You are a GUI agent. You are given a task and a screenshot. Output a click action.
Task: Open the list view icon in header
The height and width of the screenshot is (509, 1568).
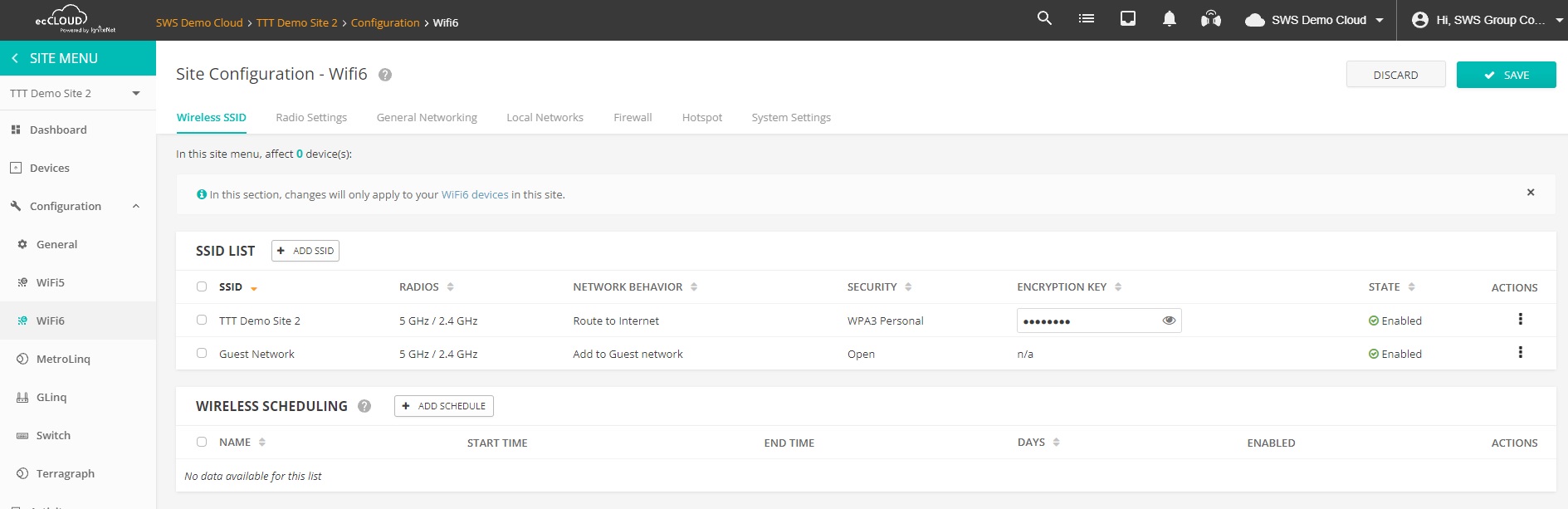[1086, 18]
